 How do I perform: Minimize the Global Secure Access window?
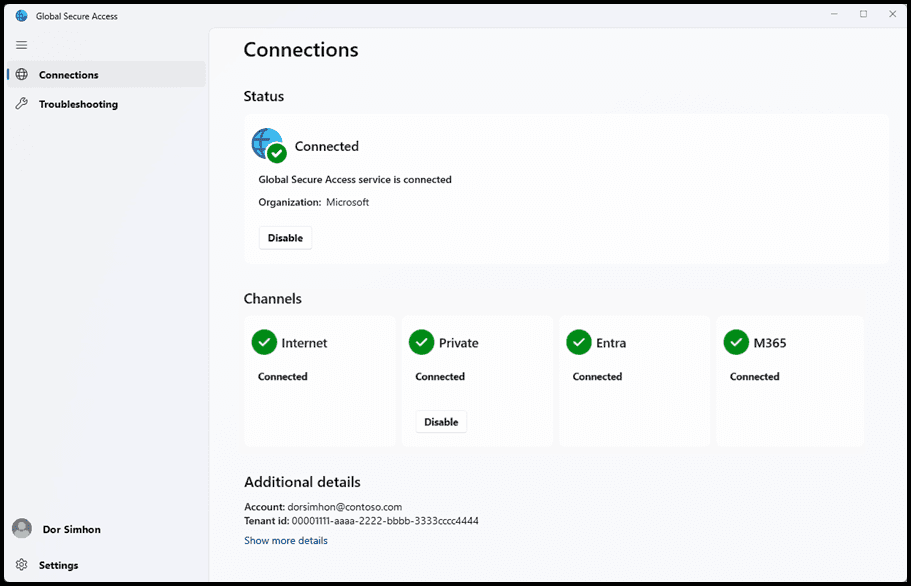pyautogui.click(x=834, y=14)
